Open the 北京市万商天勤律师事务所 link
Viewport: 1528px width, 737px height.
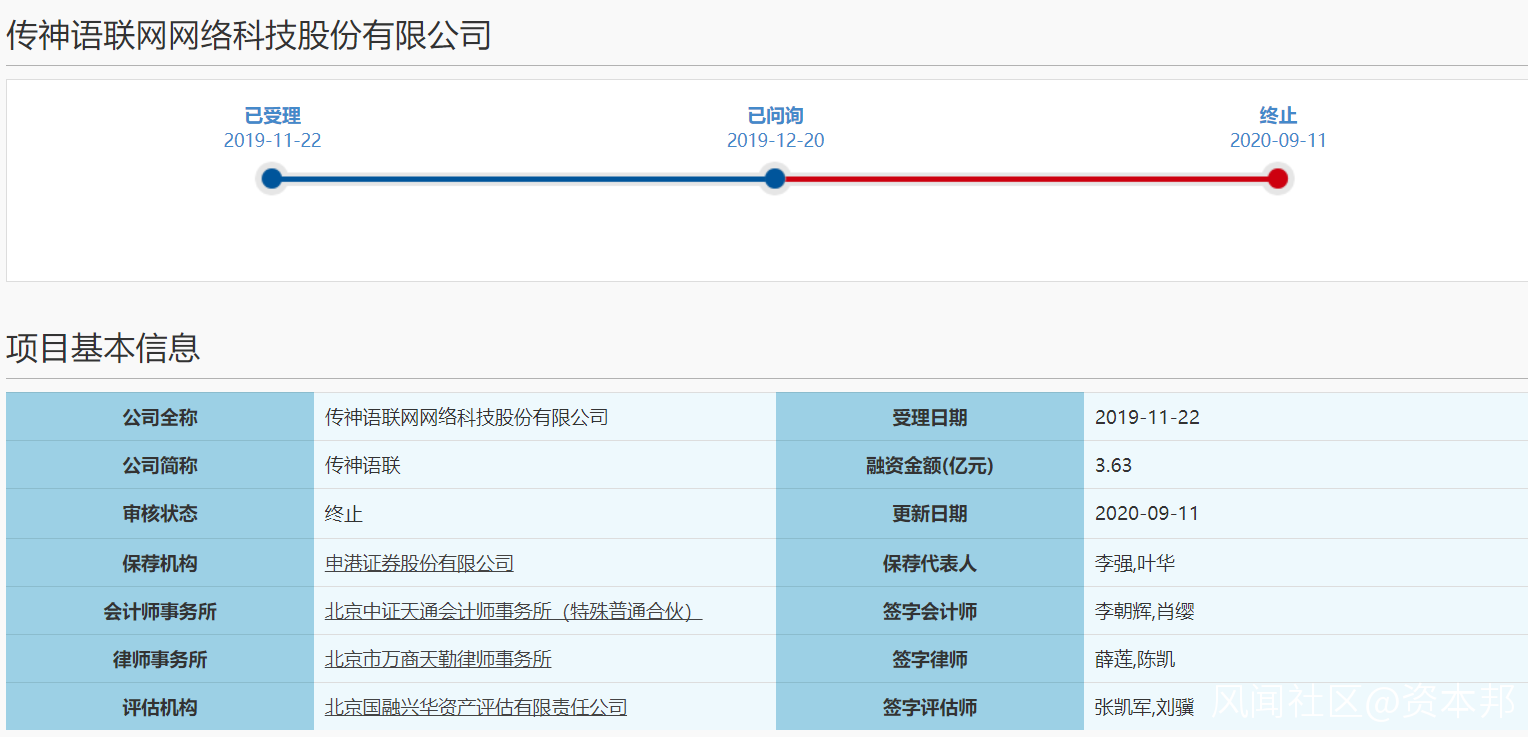[438, 659]
